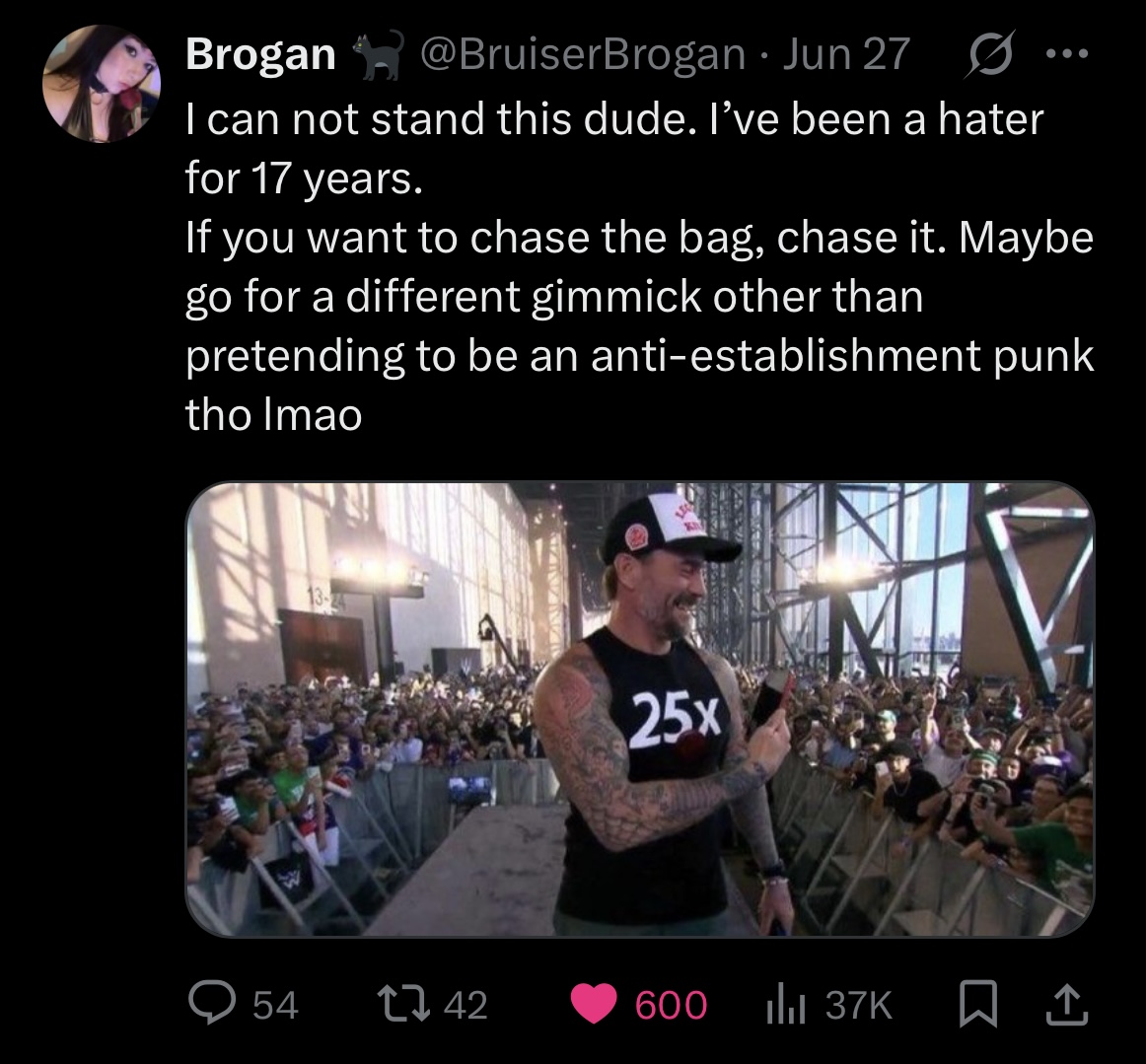Open the @BruiserBrogan handle link
Viewport: 1146px width, 1064px height.
point(583,54)
